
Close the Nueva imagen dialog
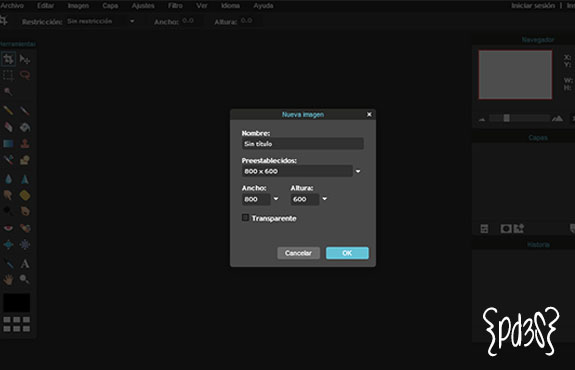tap(369, 114)
